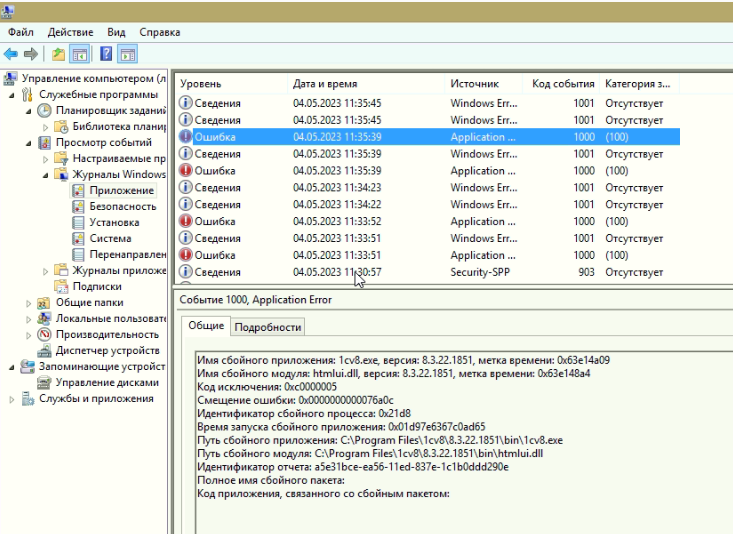The width and height of the screenshot is (733, 534).
Task: Click the Диспетчер устройств icon
Action: [44, 351]
